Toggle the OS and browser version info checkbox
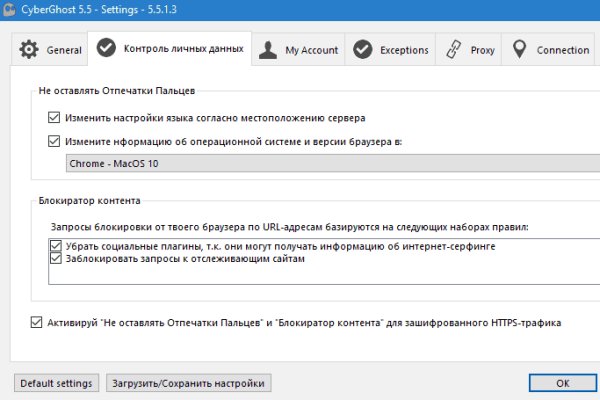Screen dimensions: 600x400 click(55, 142)
